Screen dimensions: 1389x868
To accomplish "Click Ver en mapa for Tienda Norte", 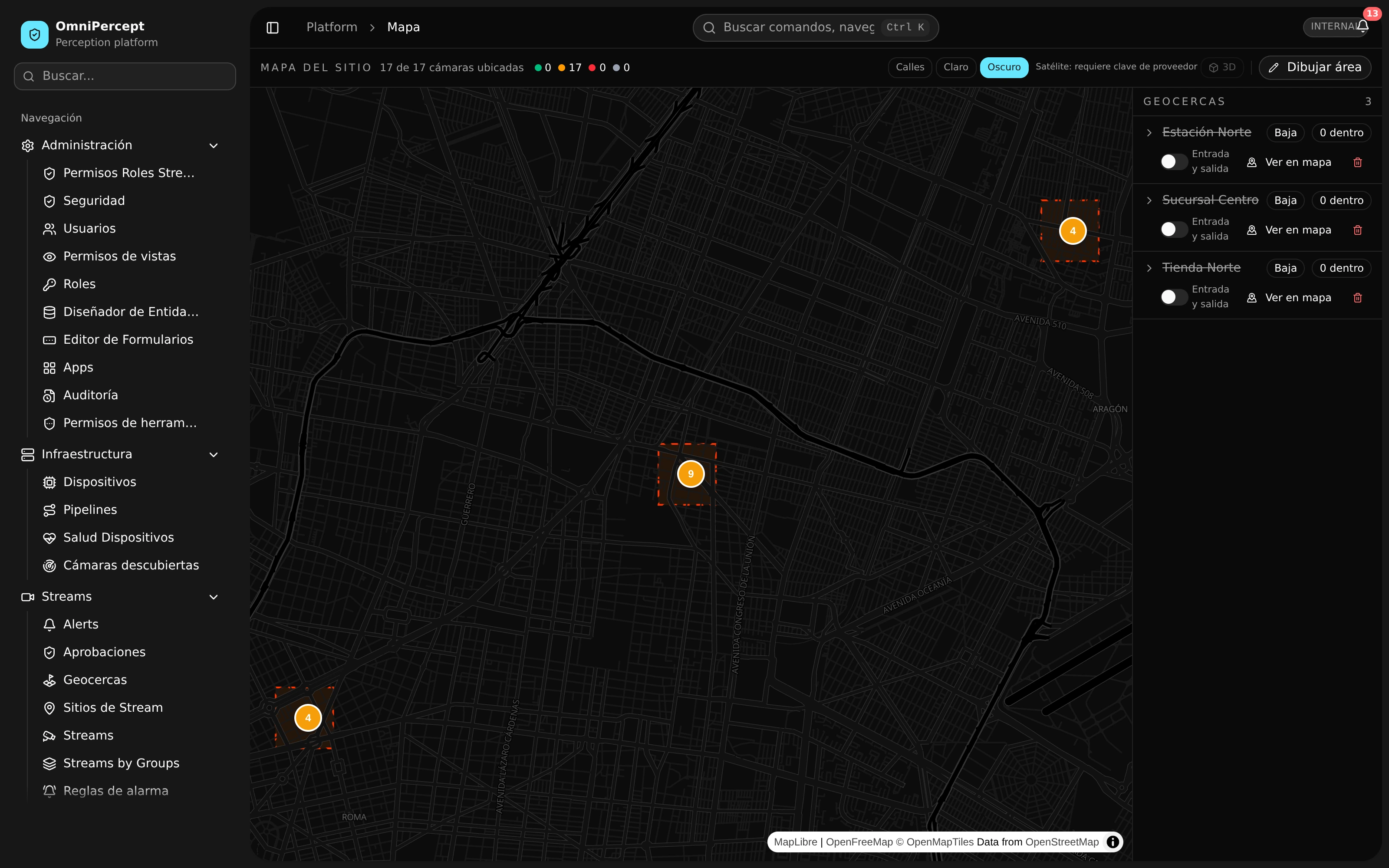I will pyautogui.click(x=1289, y=298).
